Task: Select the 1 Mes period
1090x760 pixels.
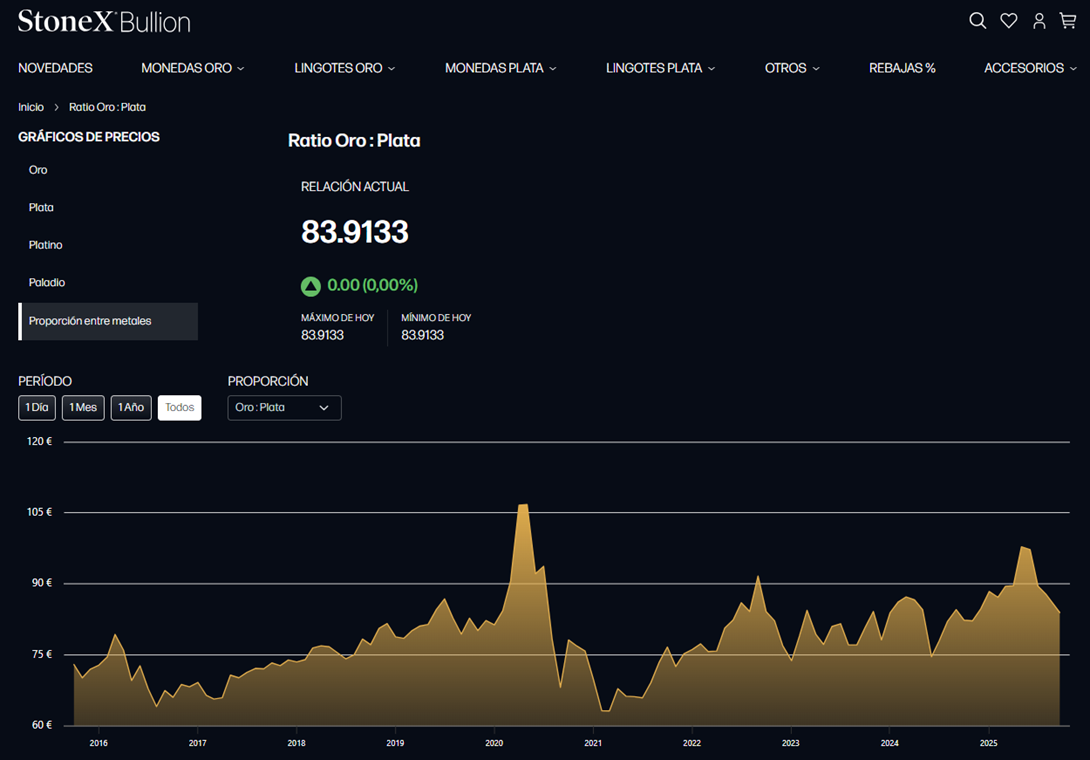Action: pos(83,408)
